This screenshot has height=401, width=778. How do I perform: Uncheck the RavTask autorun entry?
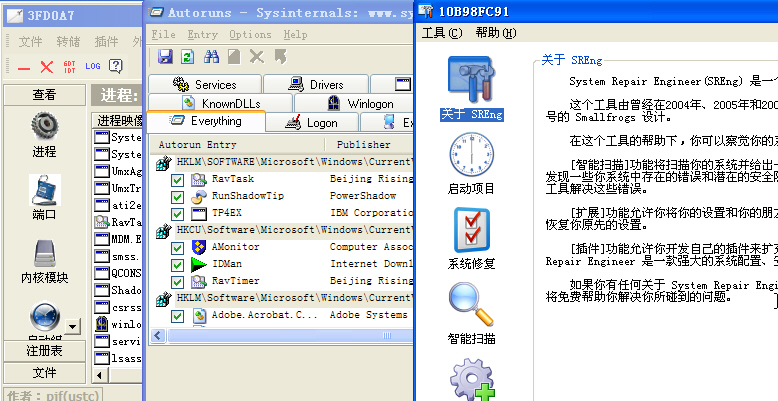click(x=177, y=180)
